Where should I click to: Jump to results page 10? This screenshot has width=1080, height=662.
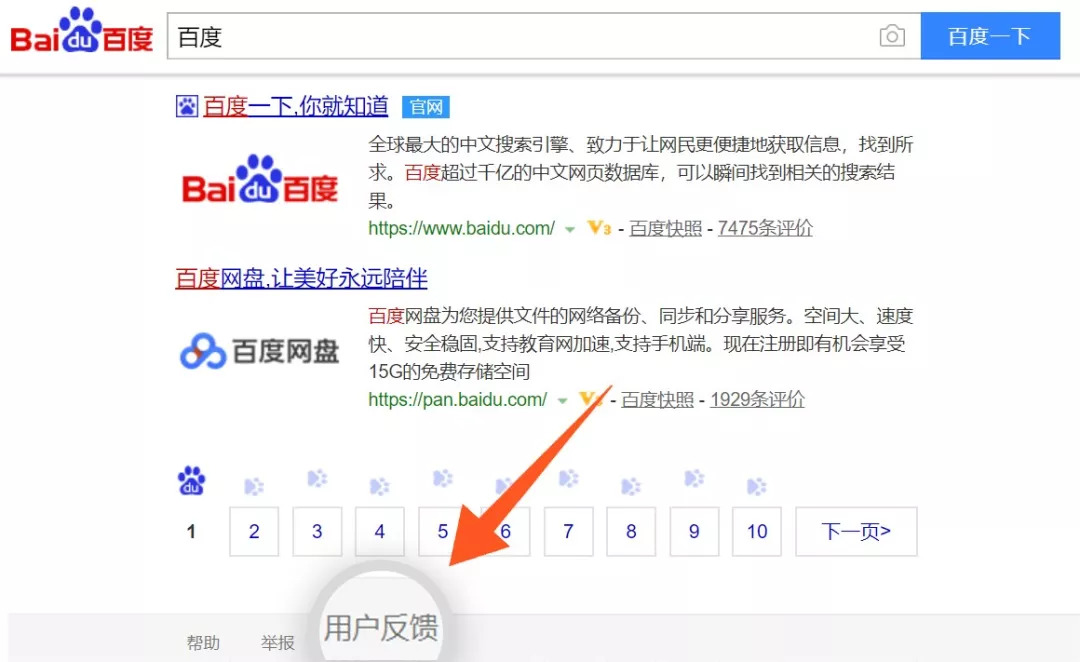coord(756,531)
